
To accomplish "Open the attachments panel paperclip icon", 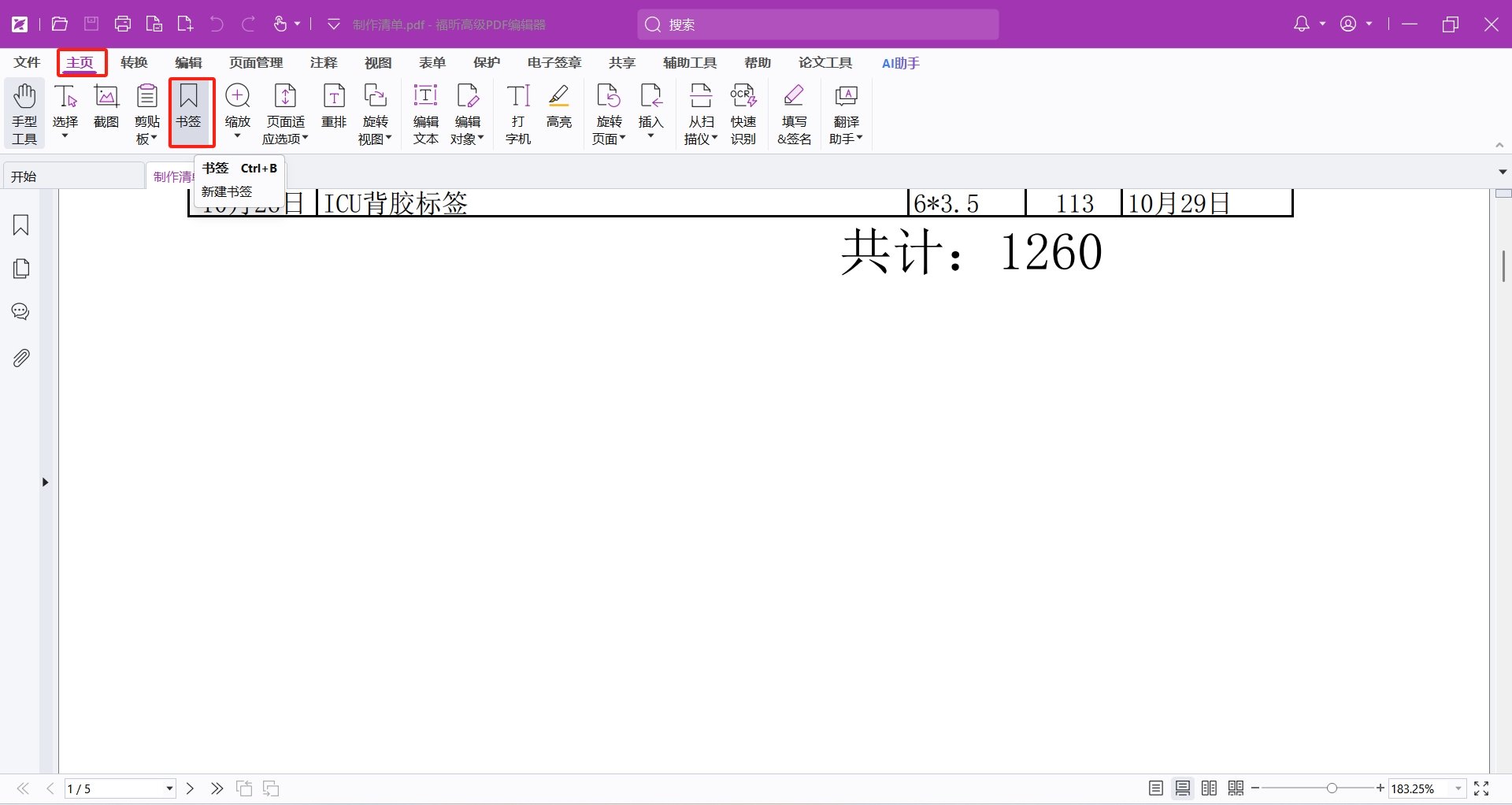I will point(21,358).
